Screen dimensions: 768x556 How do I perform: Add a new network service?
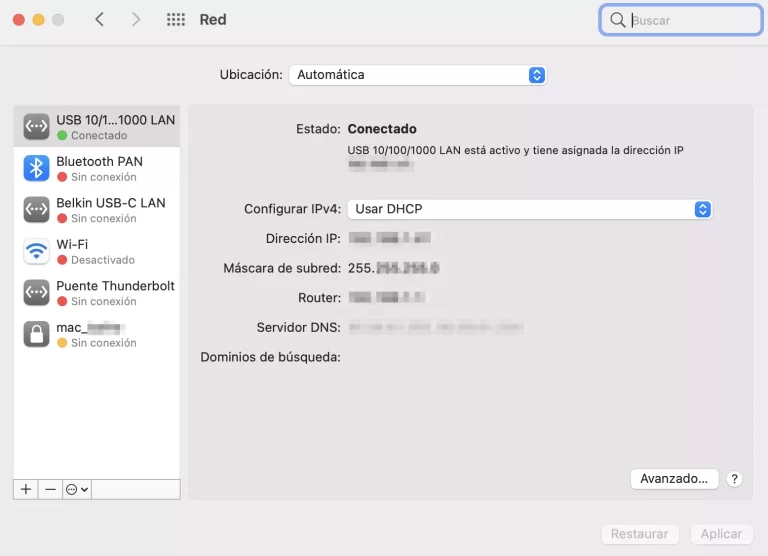(x=26, y=489)
